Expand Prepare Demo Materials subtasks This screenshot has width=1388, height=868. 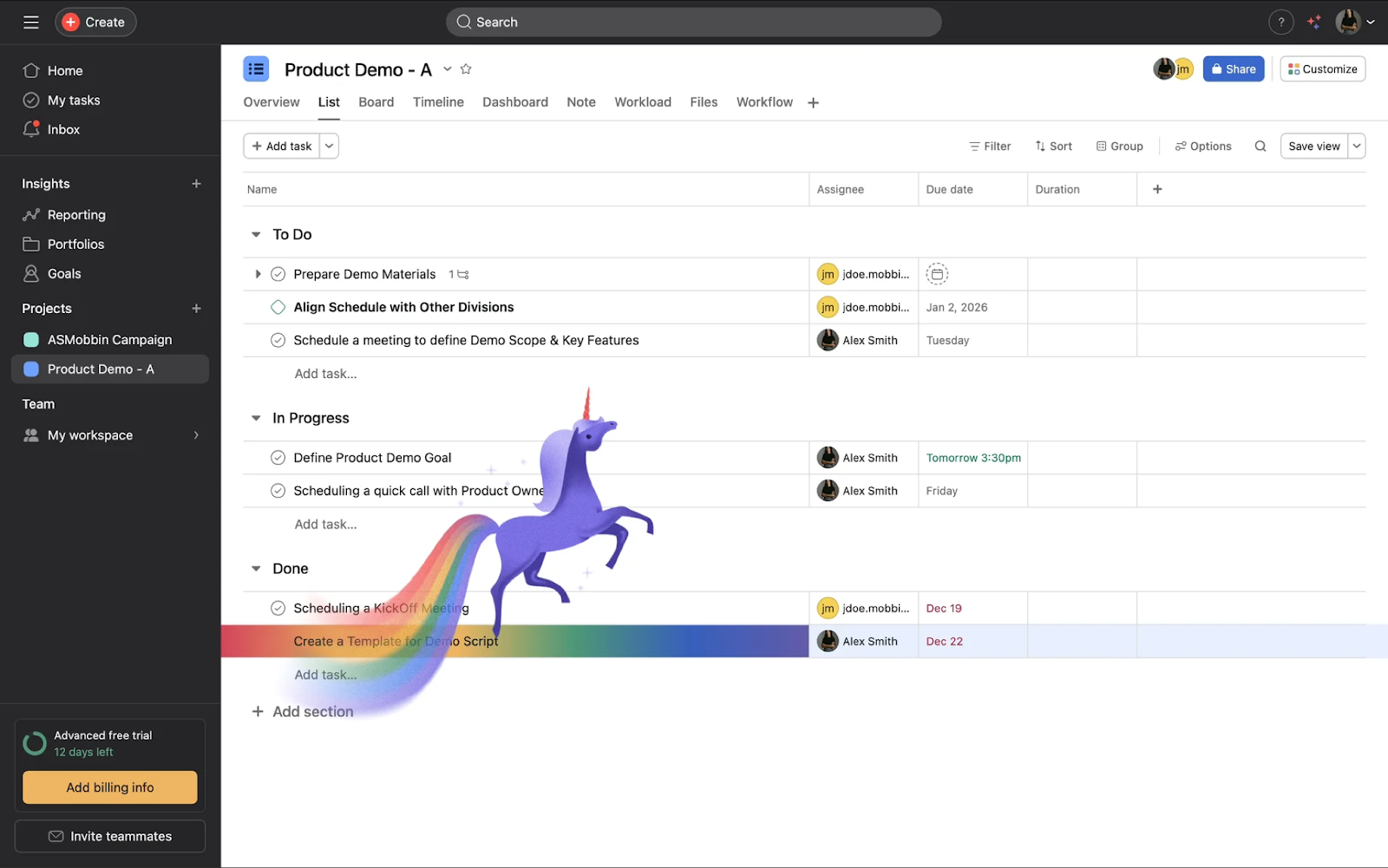click(258, 274)
